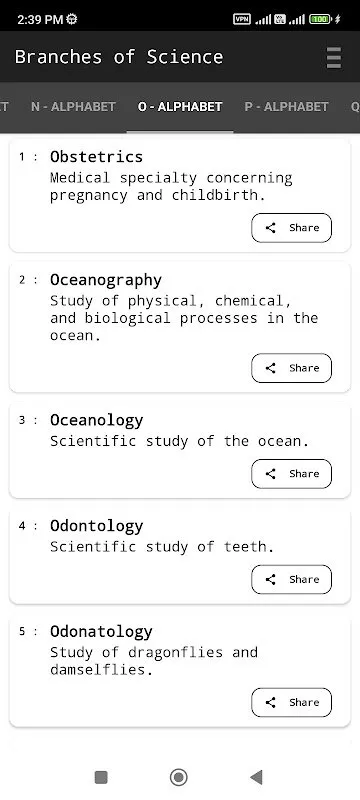Image resolution: width=360 pixels, height=800 pixels.
Task: Switch to the P - ALPHABET tab
Action: [x=286, y=107]
